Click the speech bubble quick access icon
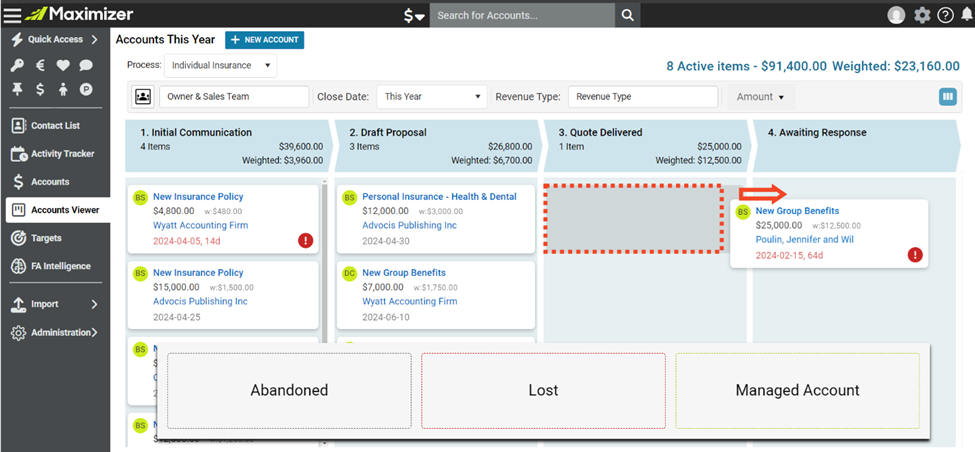The width and height of the screenshot is (975, 452). tap(86, 65)
